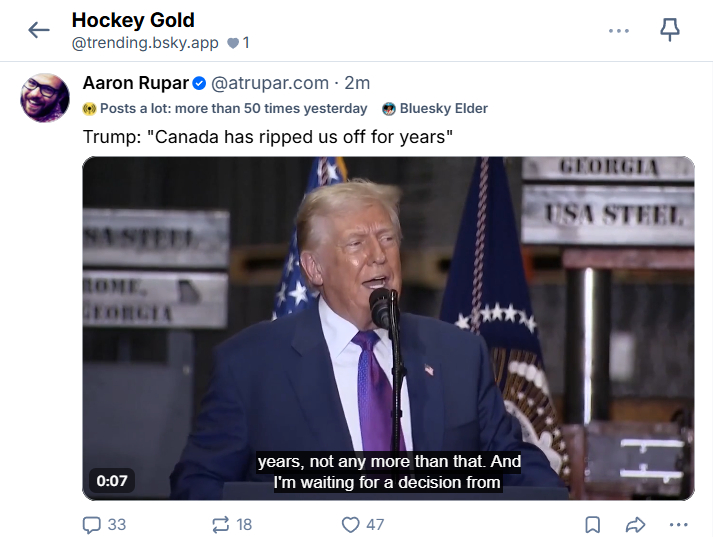Click the Bluesky Elder label badge
The image size is (713, 537).
(x=435, y=108)
